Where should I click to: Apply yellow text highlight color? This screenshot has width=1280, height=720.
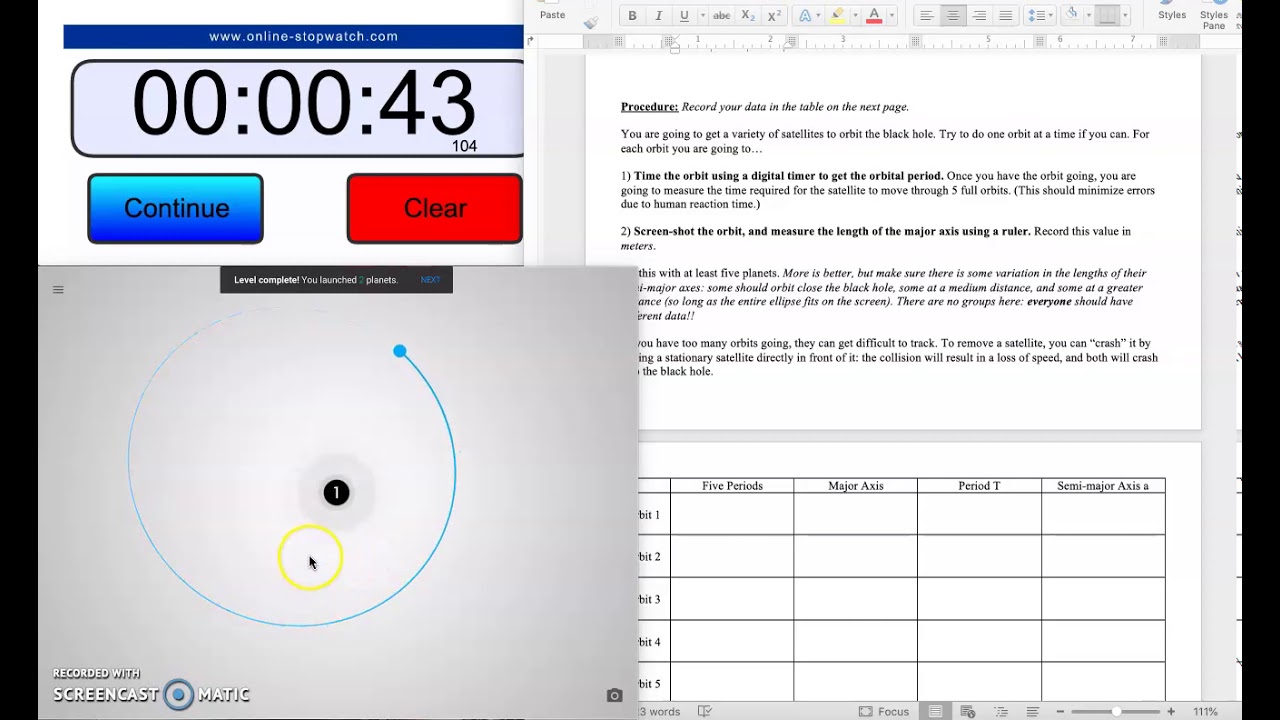[837, 16]
